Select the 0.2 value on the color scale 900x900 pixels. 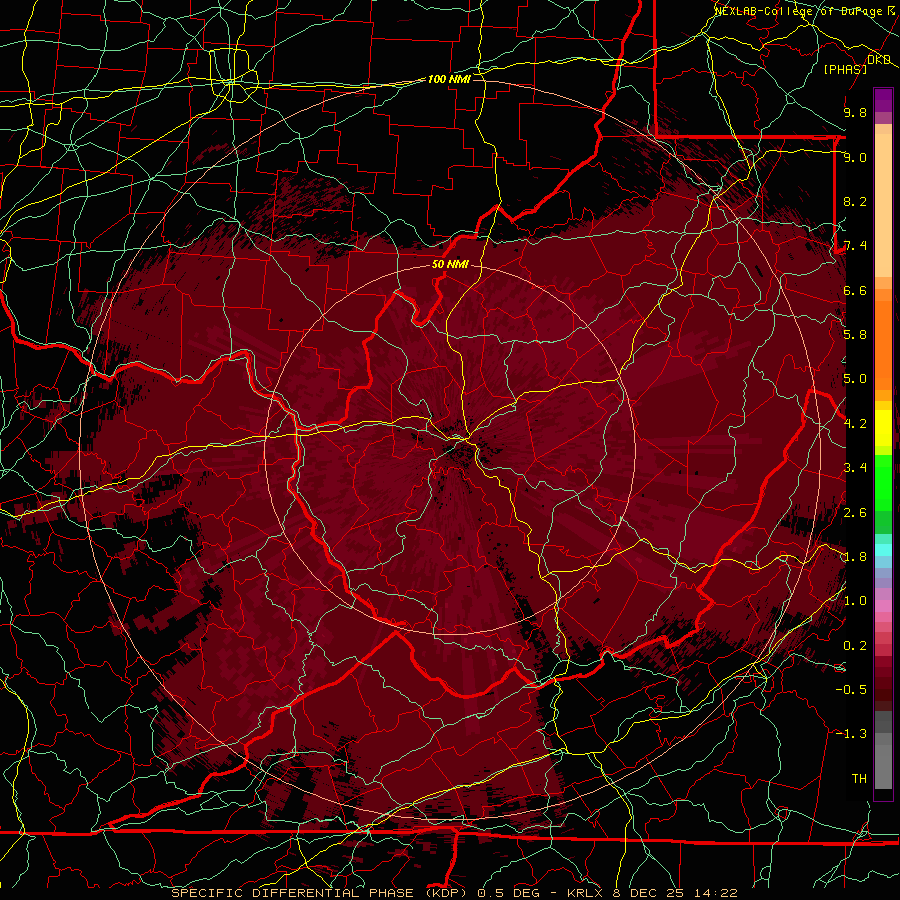[855, 646]
